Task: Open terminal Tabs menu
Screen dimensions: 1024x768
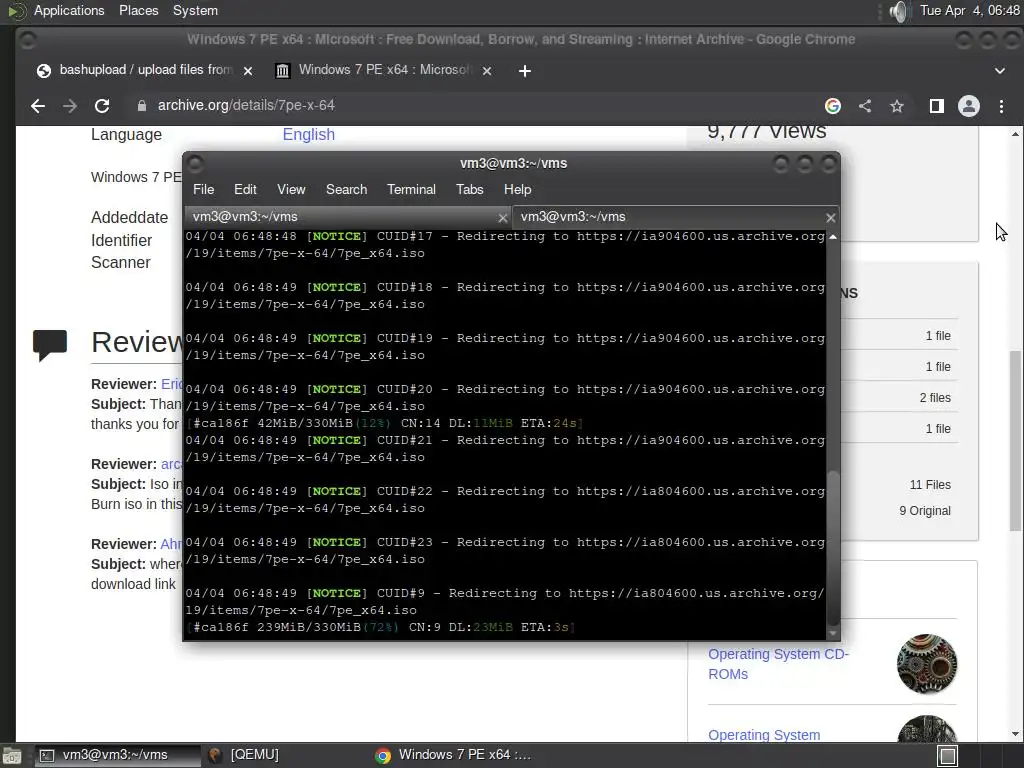Action: click(470, 189)
